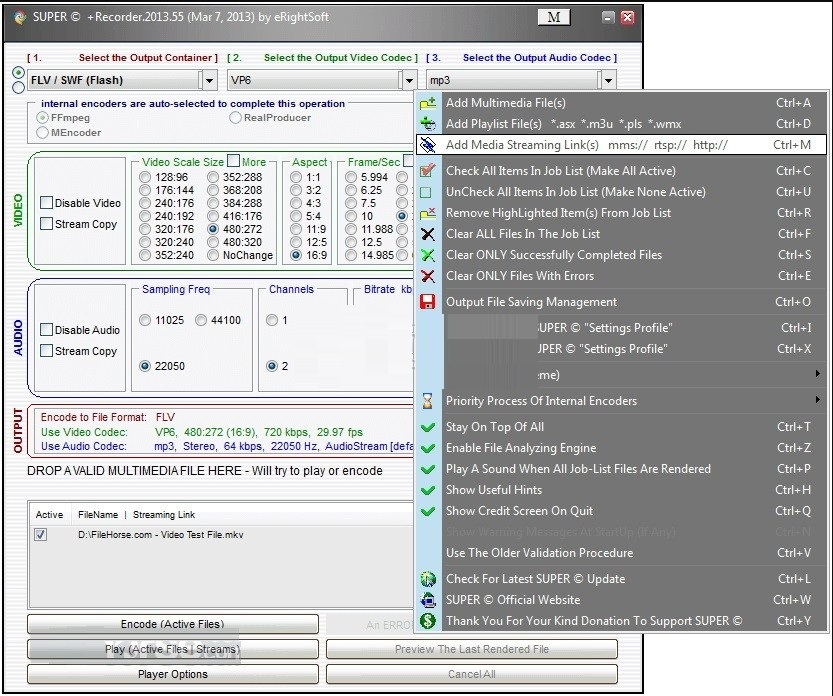Screen dimensions: 833x696
Task: Click the FileName column header
Action: (x=98, y=515)
